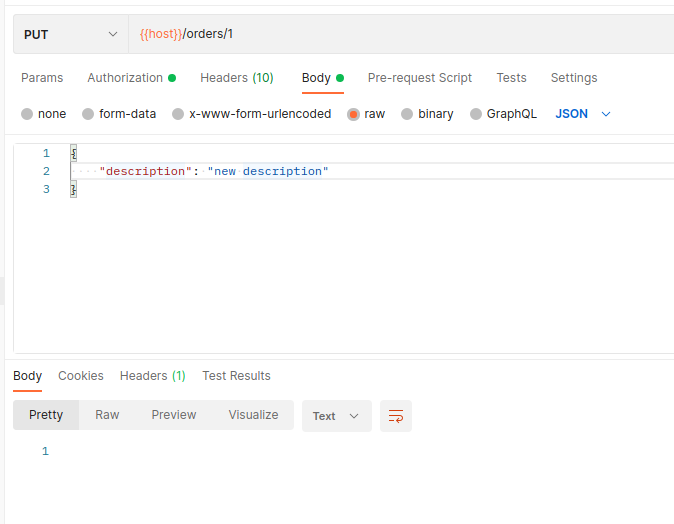Switch to the Test Results tab
The image size is (674, 524).
236,376
